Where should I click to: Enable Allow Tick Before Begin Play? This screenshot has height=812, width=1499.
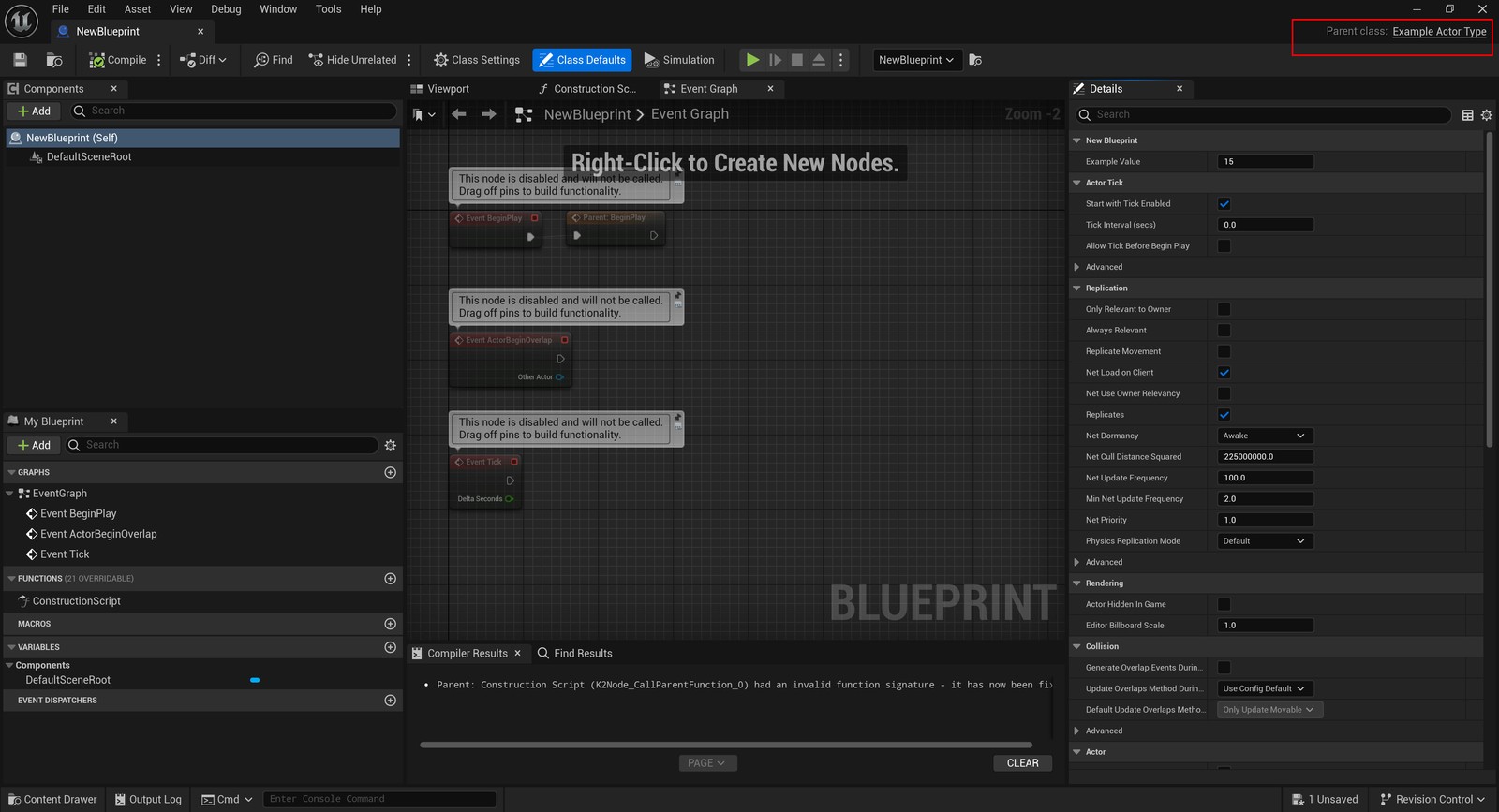(1224, 246)
